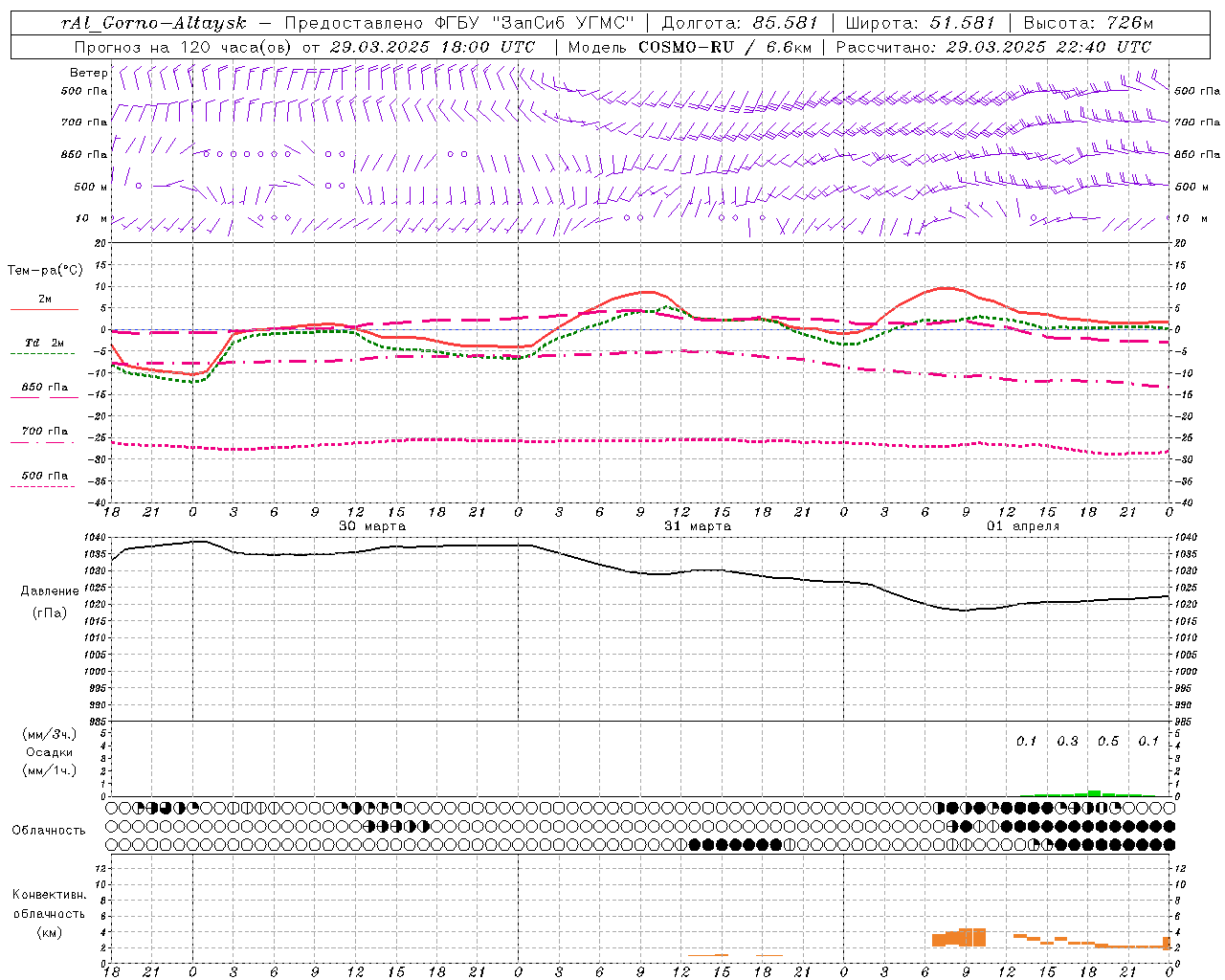Click the computed time Рассчитано: 29.03.2025 22:40 UTC
The image size is (1225, 980).
point(993,47)
